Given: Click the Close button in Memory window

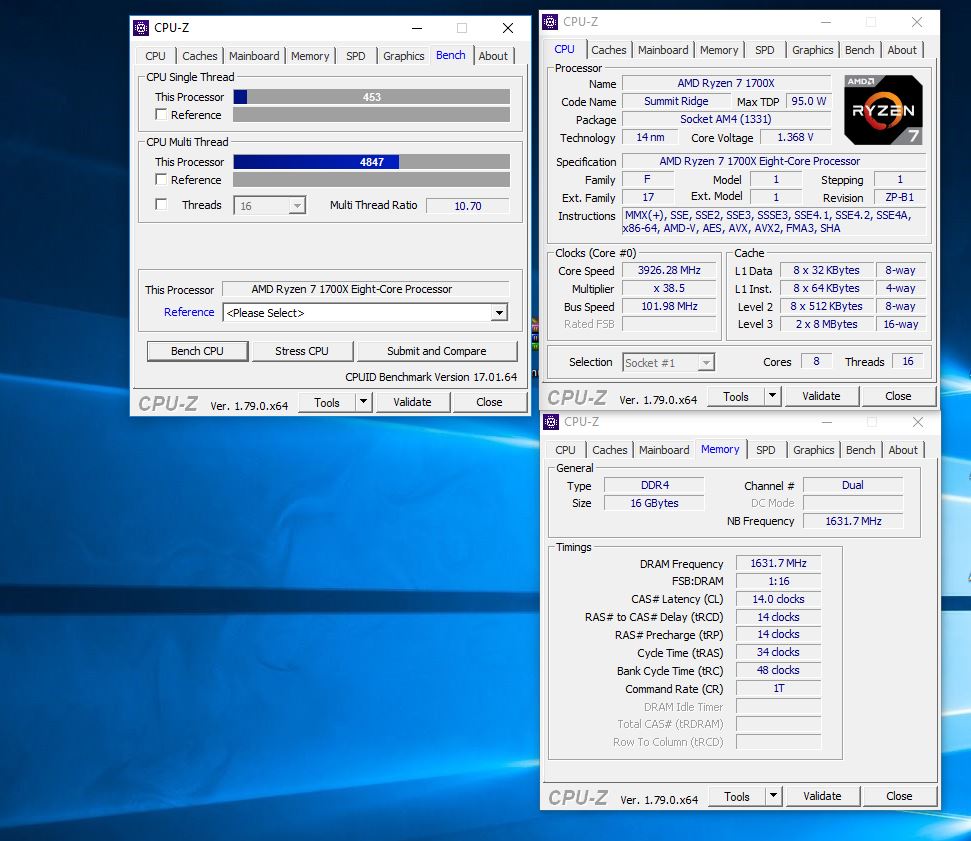Looking at the screenshot, I should click(899, 796).
